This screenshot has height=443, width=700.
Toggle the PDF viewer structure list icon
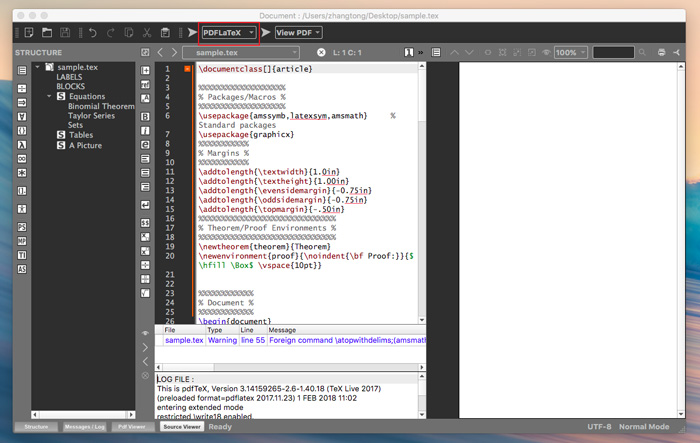click(x=436, y=53)
